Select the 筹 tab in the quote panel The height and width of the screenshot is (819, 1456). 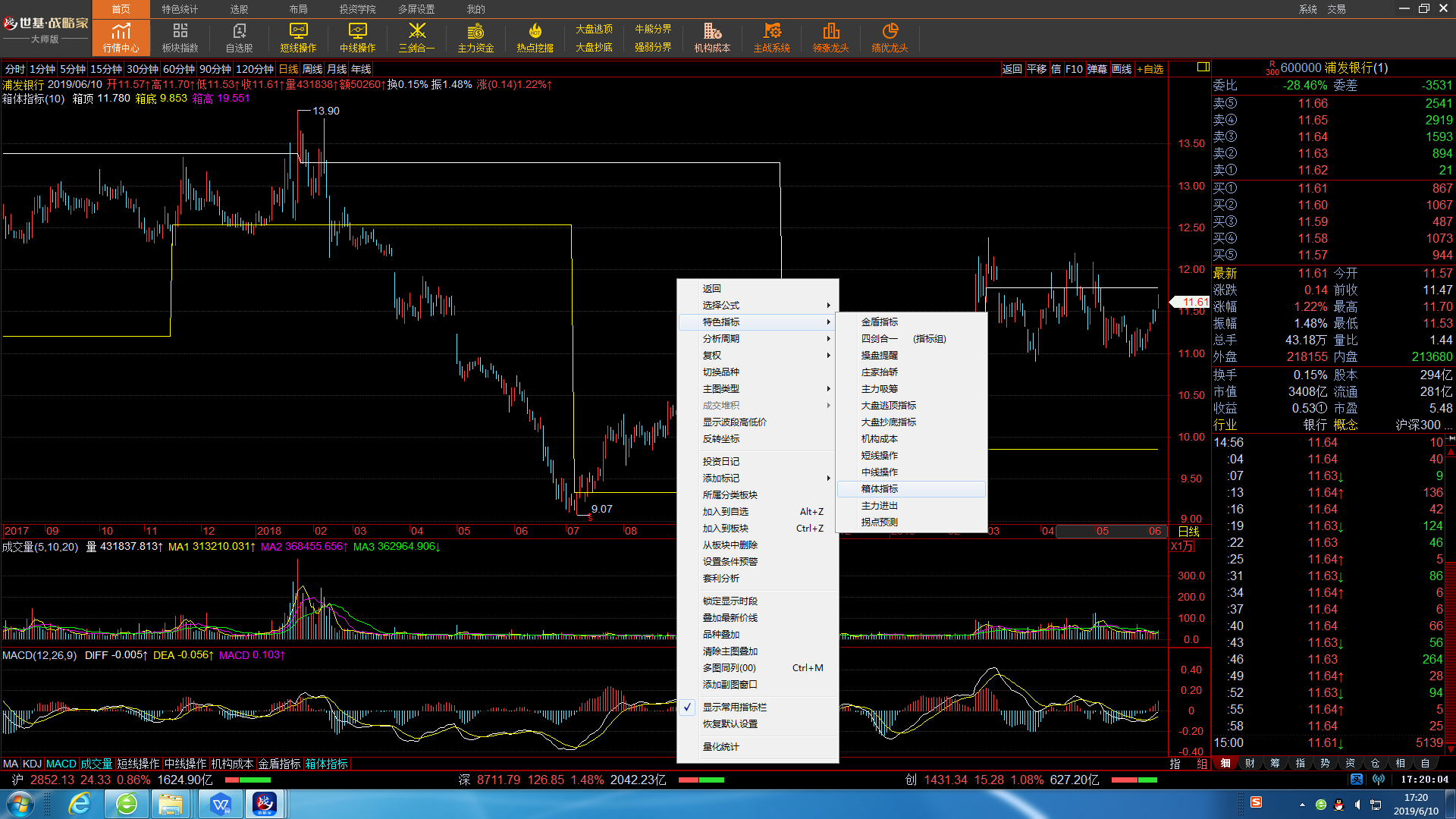click(1275, 763)
